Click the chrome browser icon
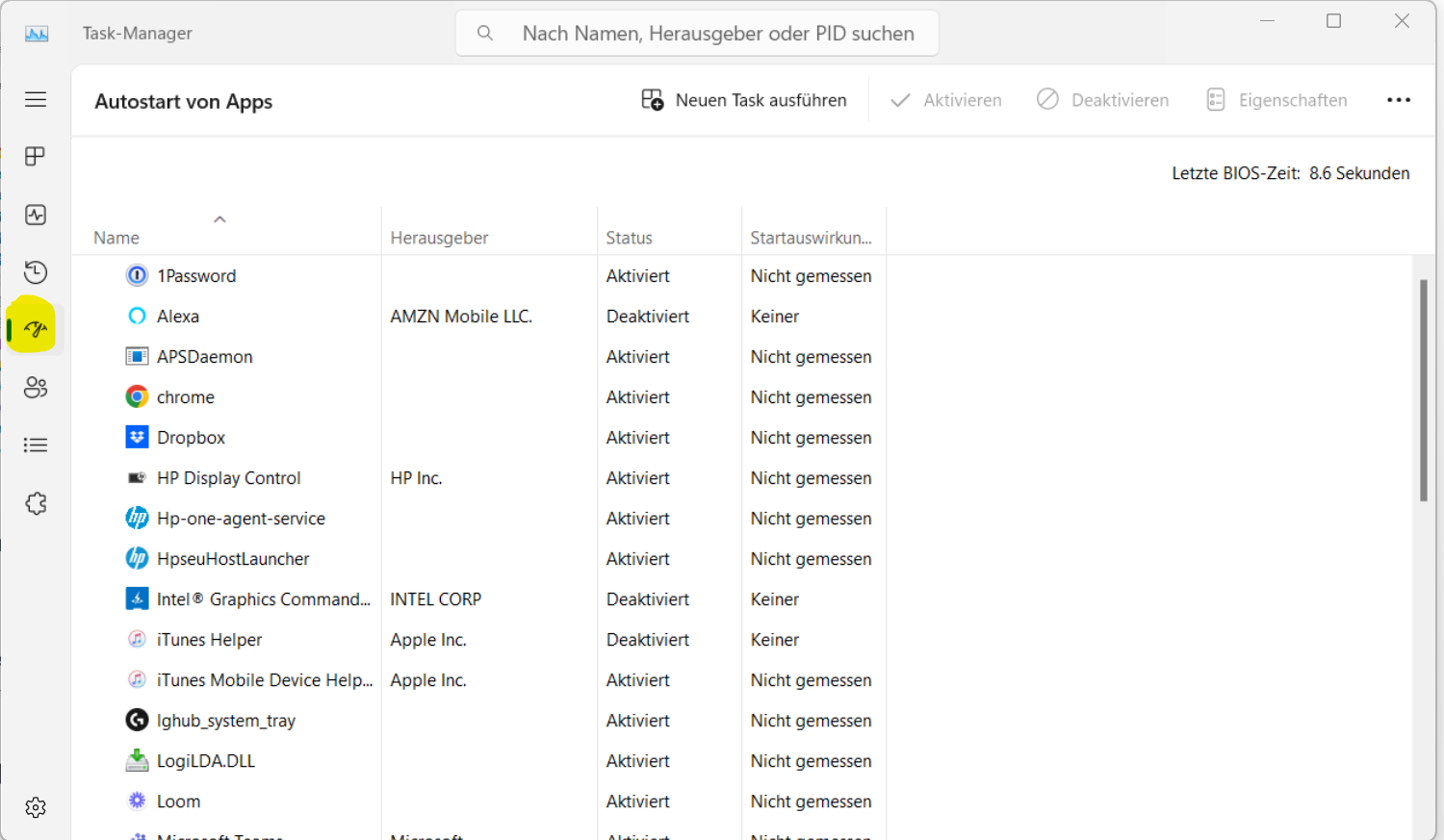1444x840 pixels. pos(138,397)
